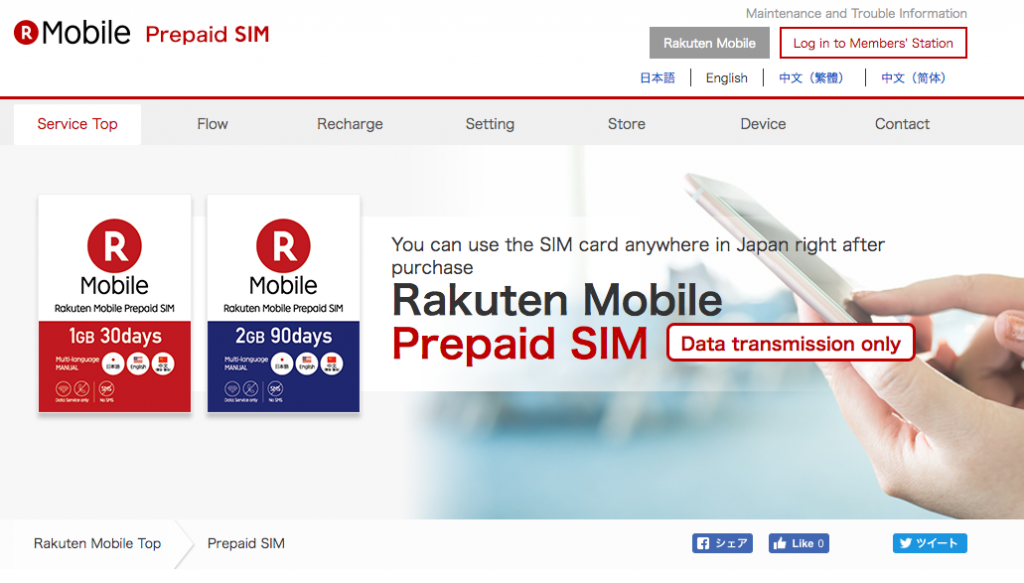Click the R circle logo on 2GB card
Screen dimensions: 1024x583
[x=283, y=245]
